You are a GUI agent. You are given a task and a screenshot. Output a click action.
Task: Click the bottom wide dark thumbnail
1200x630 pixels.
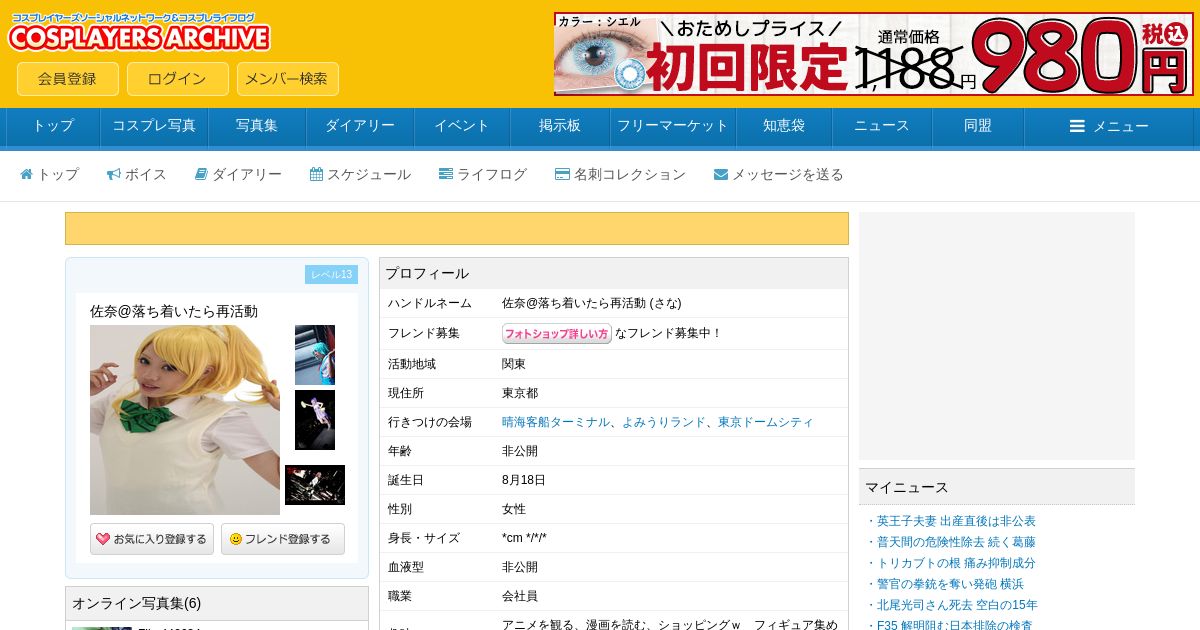315,485
